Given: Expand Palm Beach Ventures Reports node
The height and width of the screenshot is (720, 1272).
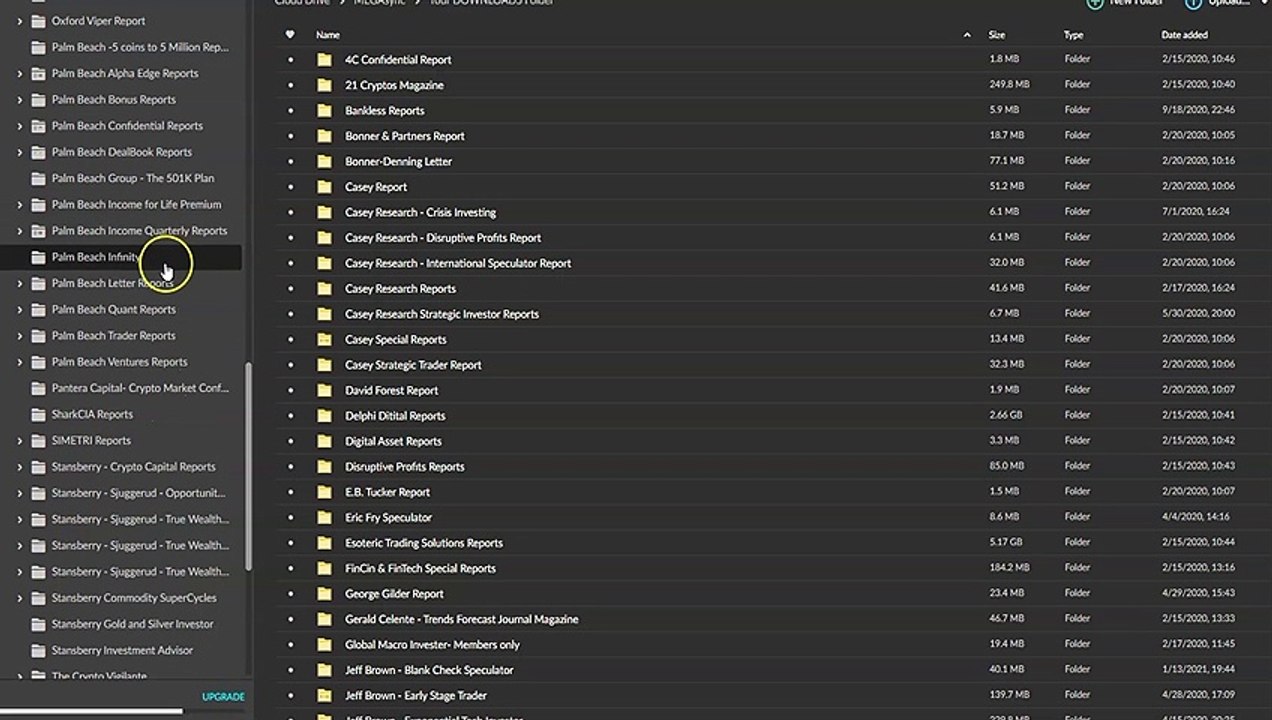Looking at the screenshot, I should [x=20, y=362].
